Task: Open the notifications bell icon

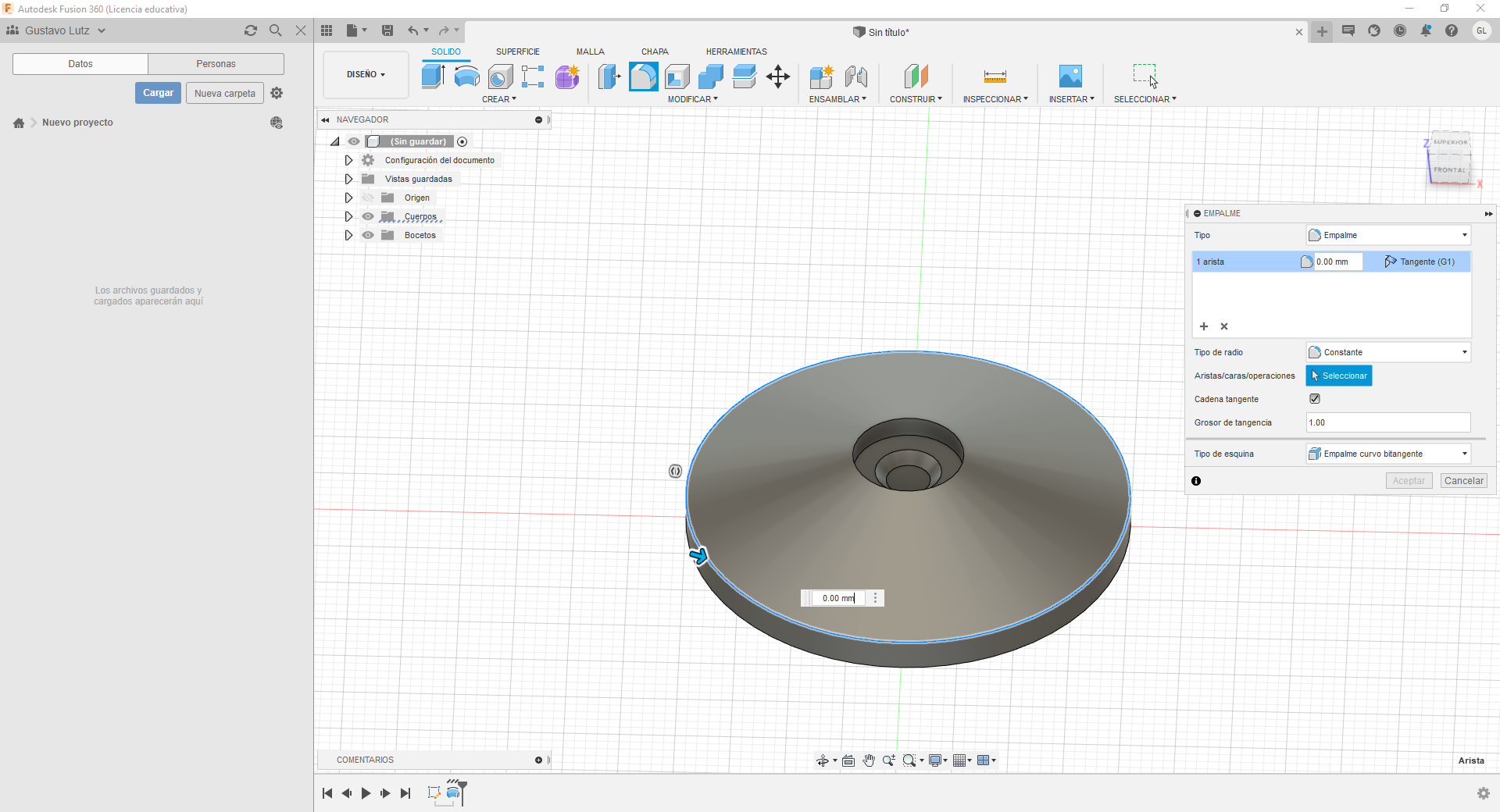Action: 1426,30
